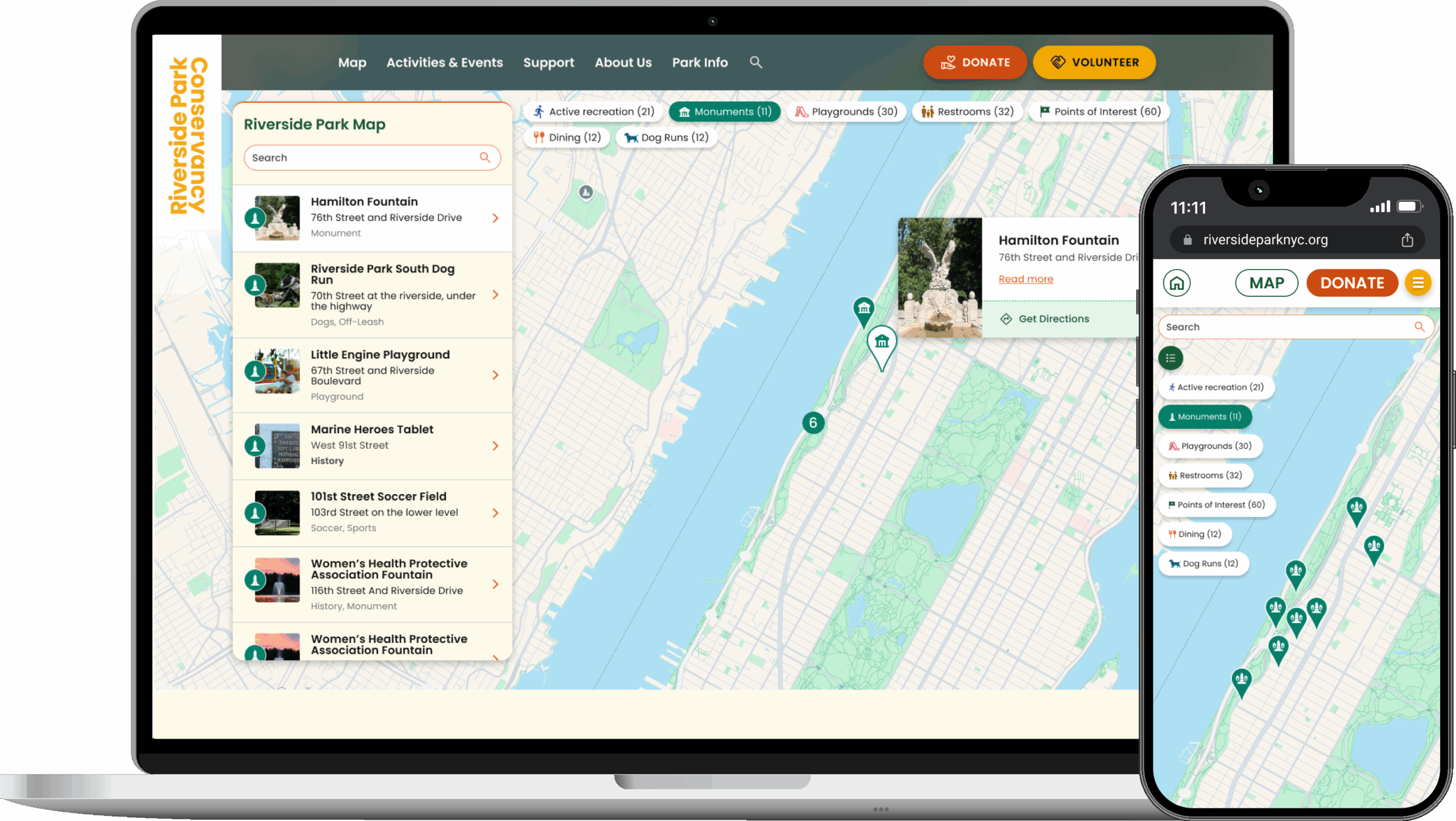
Task: Enable the Playgrounds (30) filter chip on desktop
Action: coord(846,111)
